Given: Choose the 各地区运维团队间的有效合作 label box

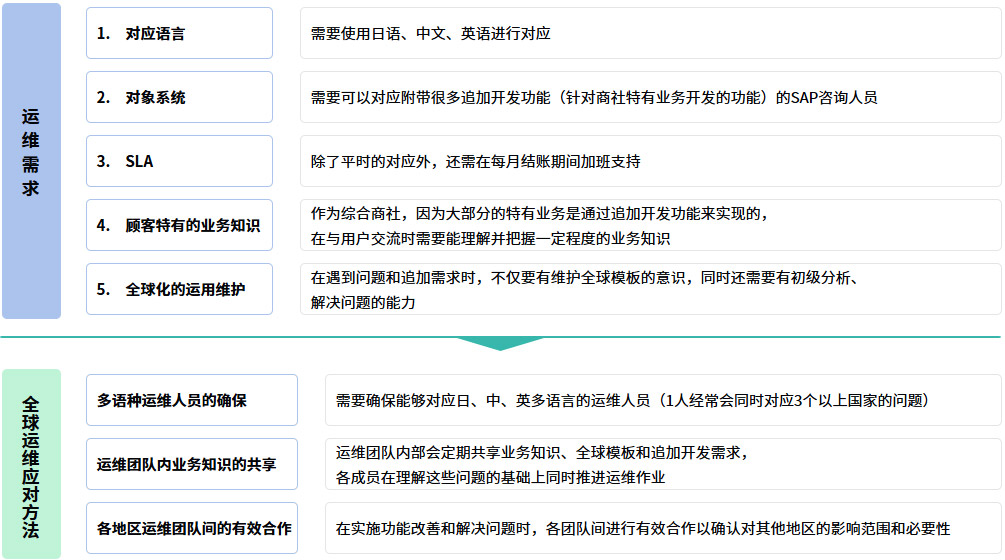Looking at the screenshot, I should point(192,528).
